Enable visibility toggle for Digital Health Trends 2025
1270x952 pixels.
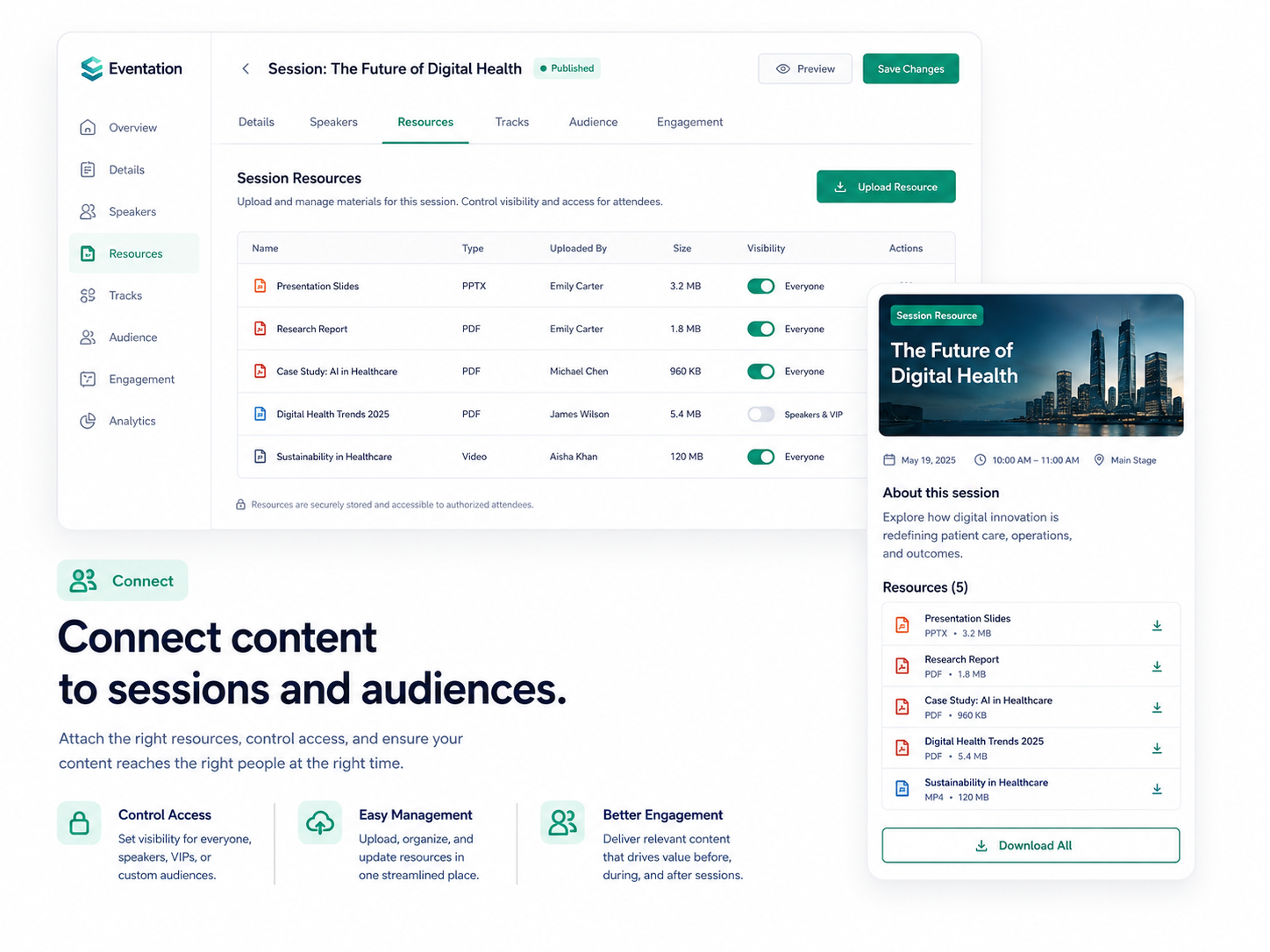(760, 414)
